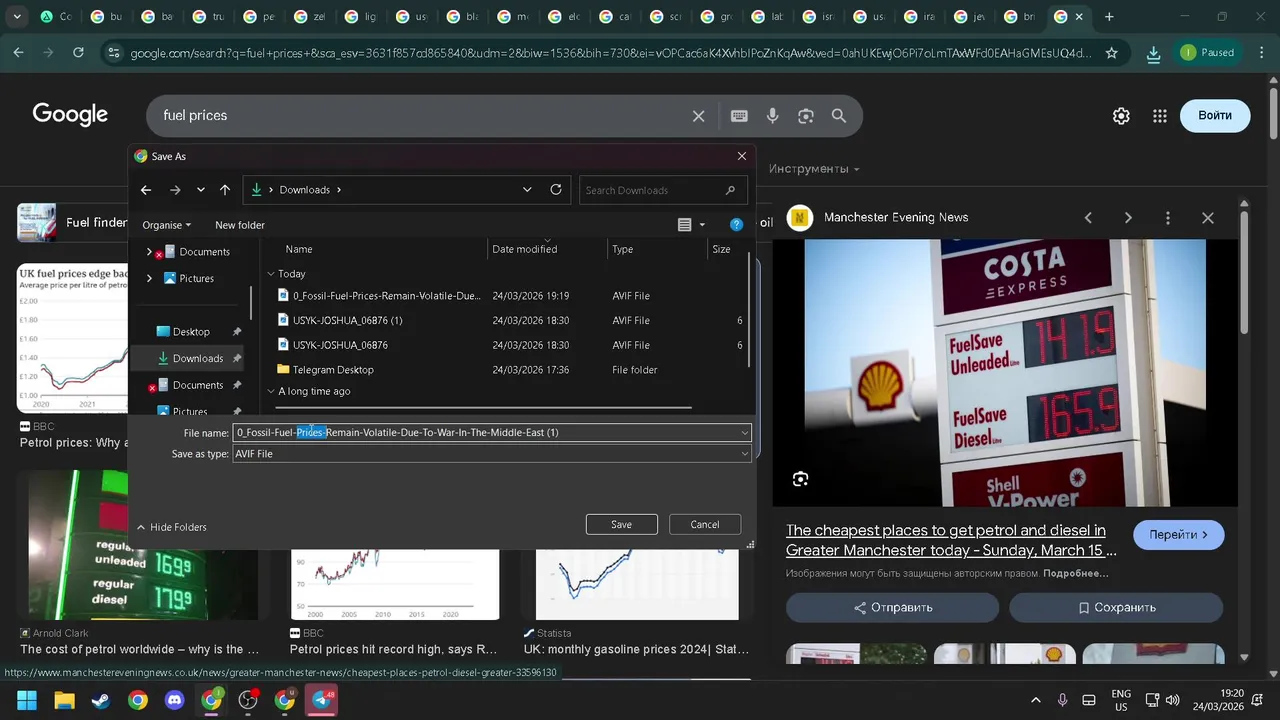The width and height of the screenshot is (1280, 720).
Task: Change the file view layout
Action: pos(685,225)
